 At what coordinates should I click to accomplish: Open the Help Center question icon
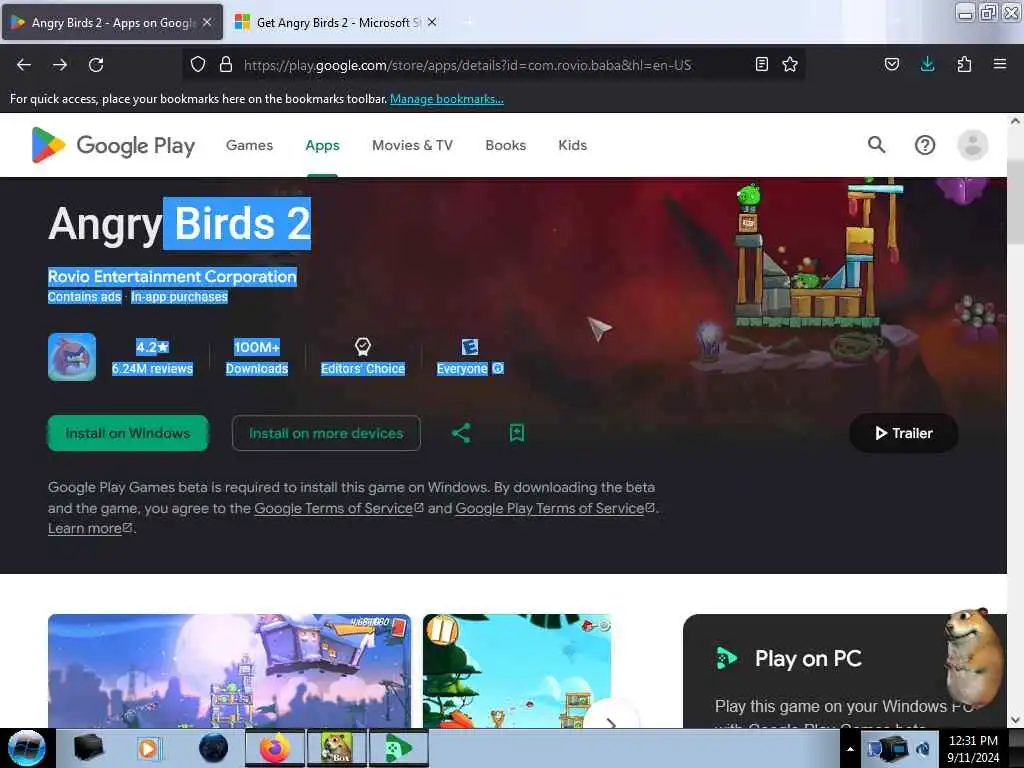(925, 145)
